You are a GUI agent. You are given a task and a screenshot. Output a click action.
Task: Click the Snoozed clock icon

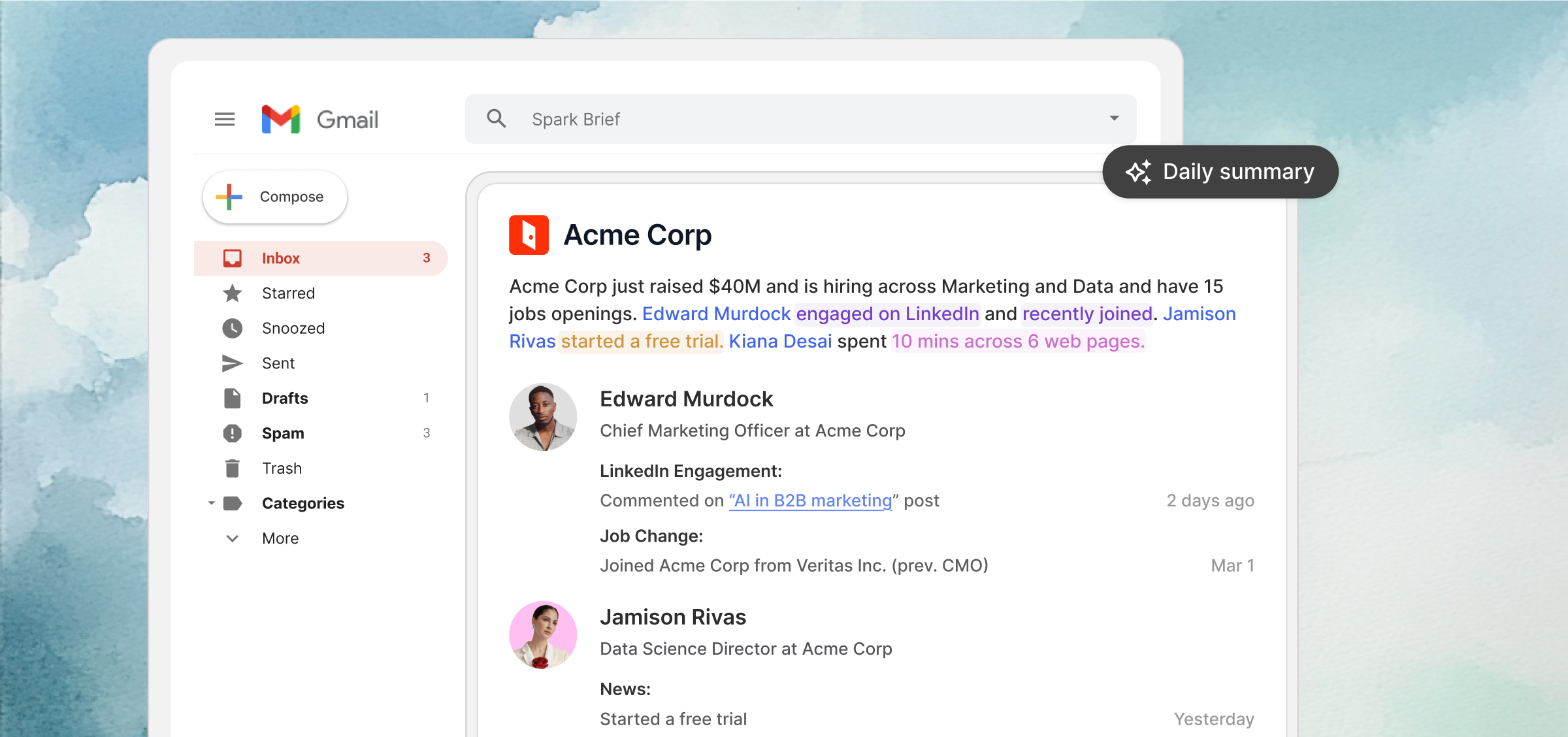point(232,328)
